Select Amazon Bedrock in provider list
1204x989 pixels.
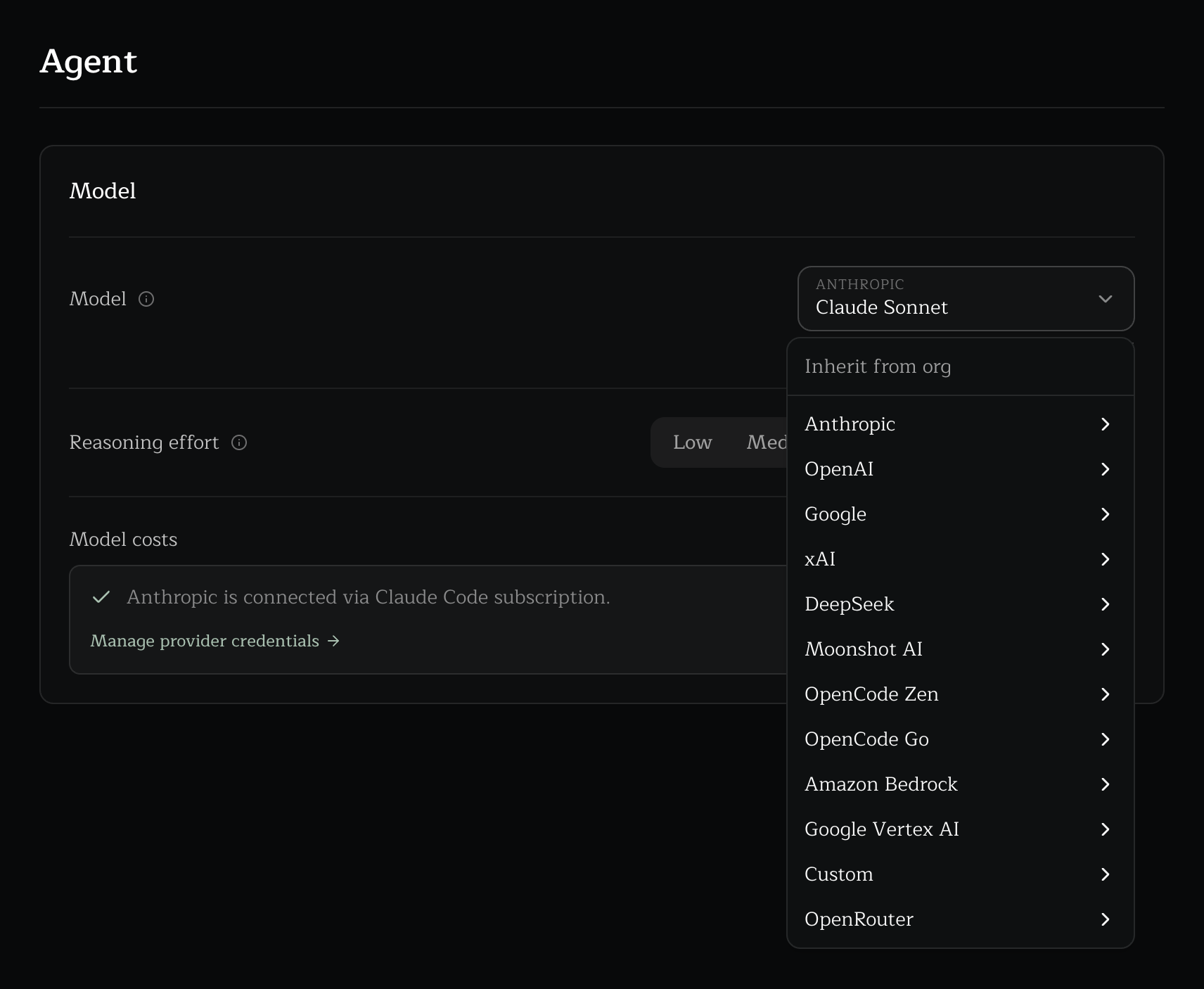(960, 784)
